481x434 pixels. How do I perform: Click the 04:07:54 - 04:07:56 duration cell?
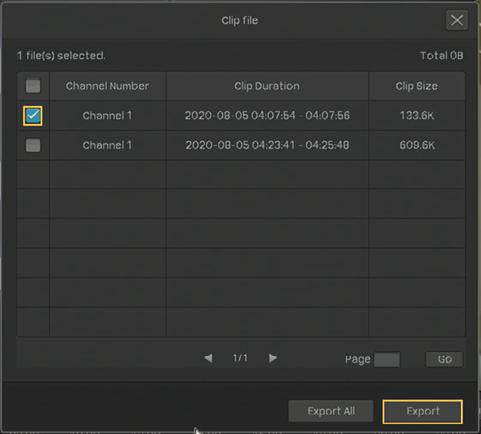(x=267, y=116)
